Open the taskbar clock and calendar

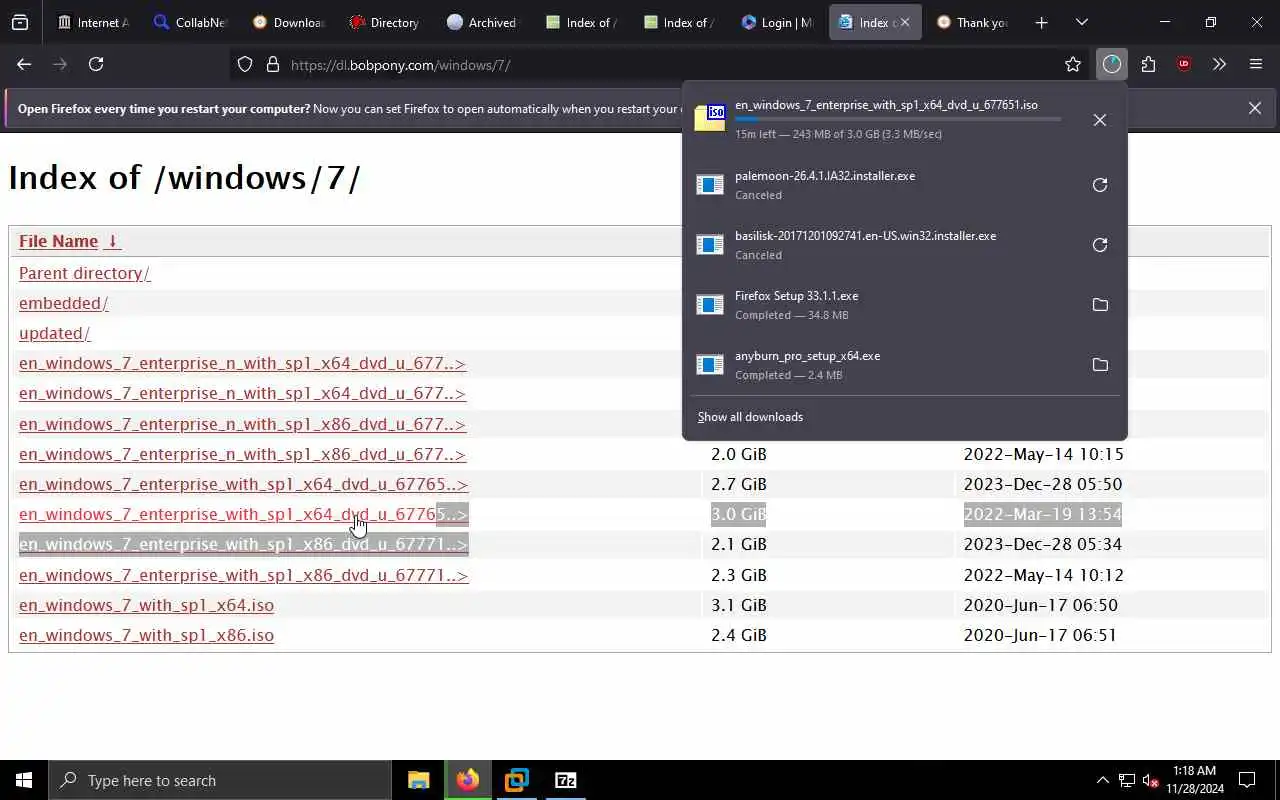[x=1194, y=780]
